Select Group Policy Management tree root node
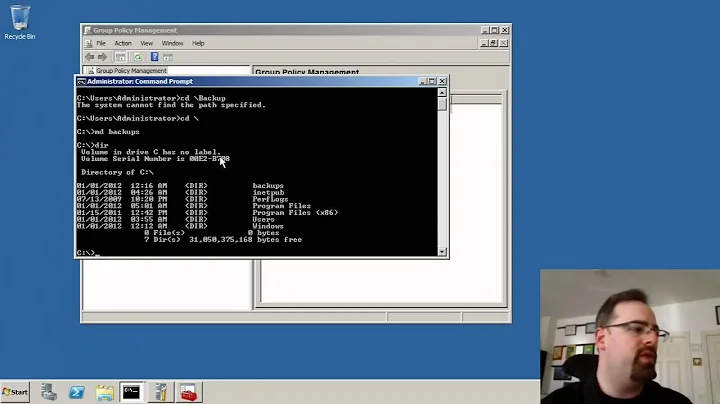This screenshot has width=720, height=404. 131,71
